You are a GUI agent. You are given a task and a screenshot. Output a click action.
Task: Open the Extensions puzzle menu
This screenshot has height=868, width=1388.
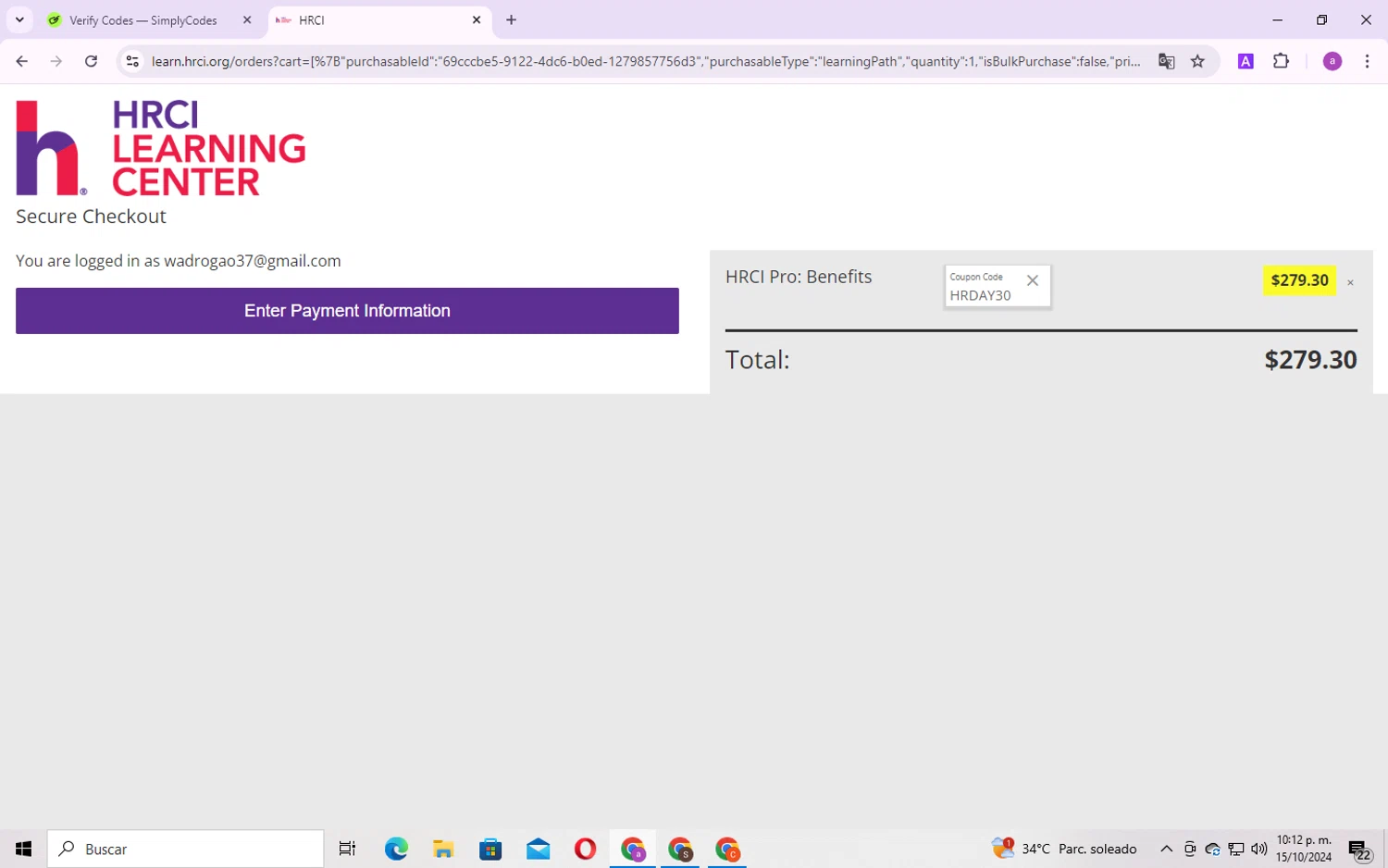(1281, 61)
